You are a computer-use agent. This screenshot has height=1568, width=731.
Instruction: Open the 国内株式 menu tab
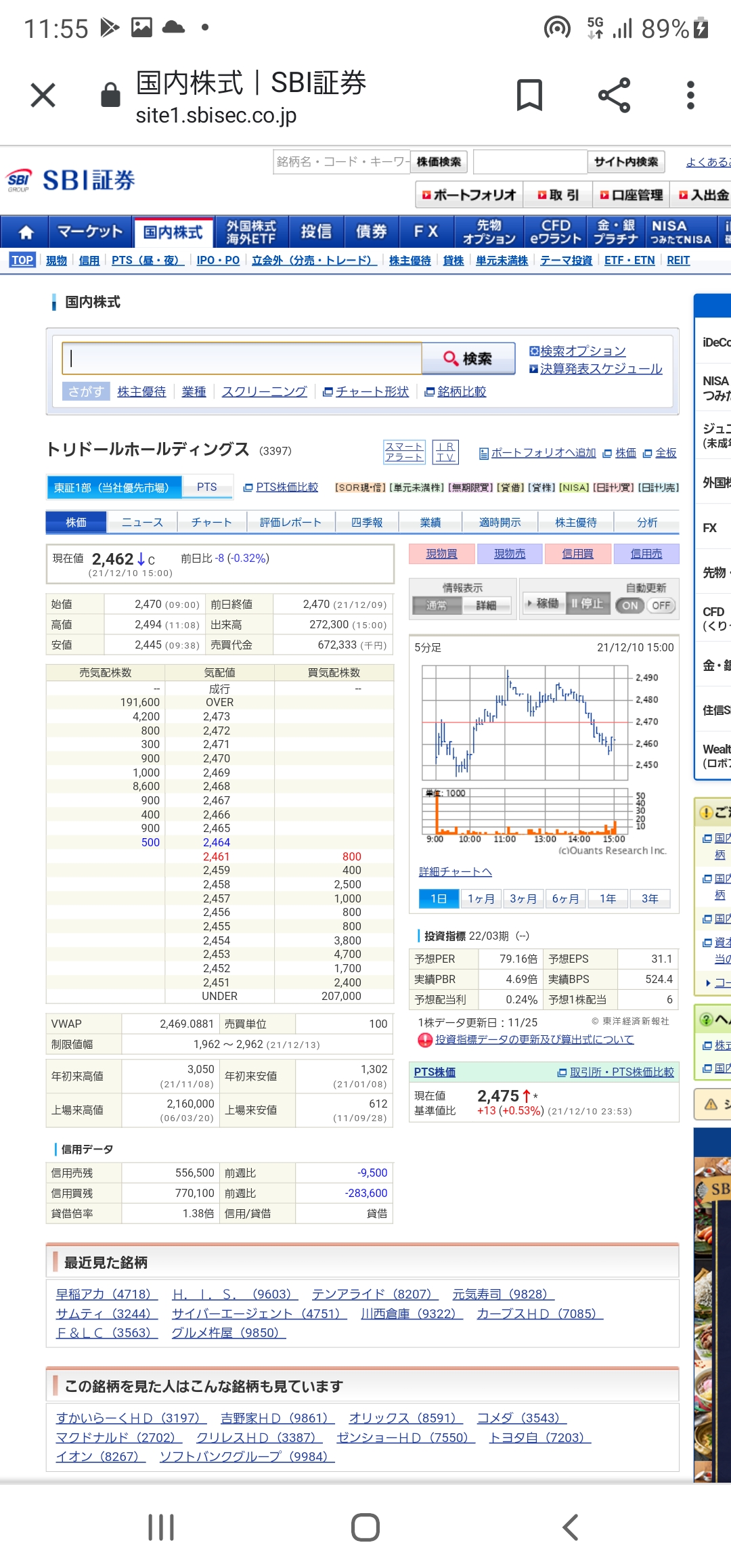(174, 232)
